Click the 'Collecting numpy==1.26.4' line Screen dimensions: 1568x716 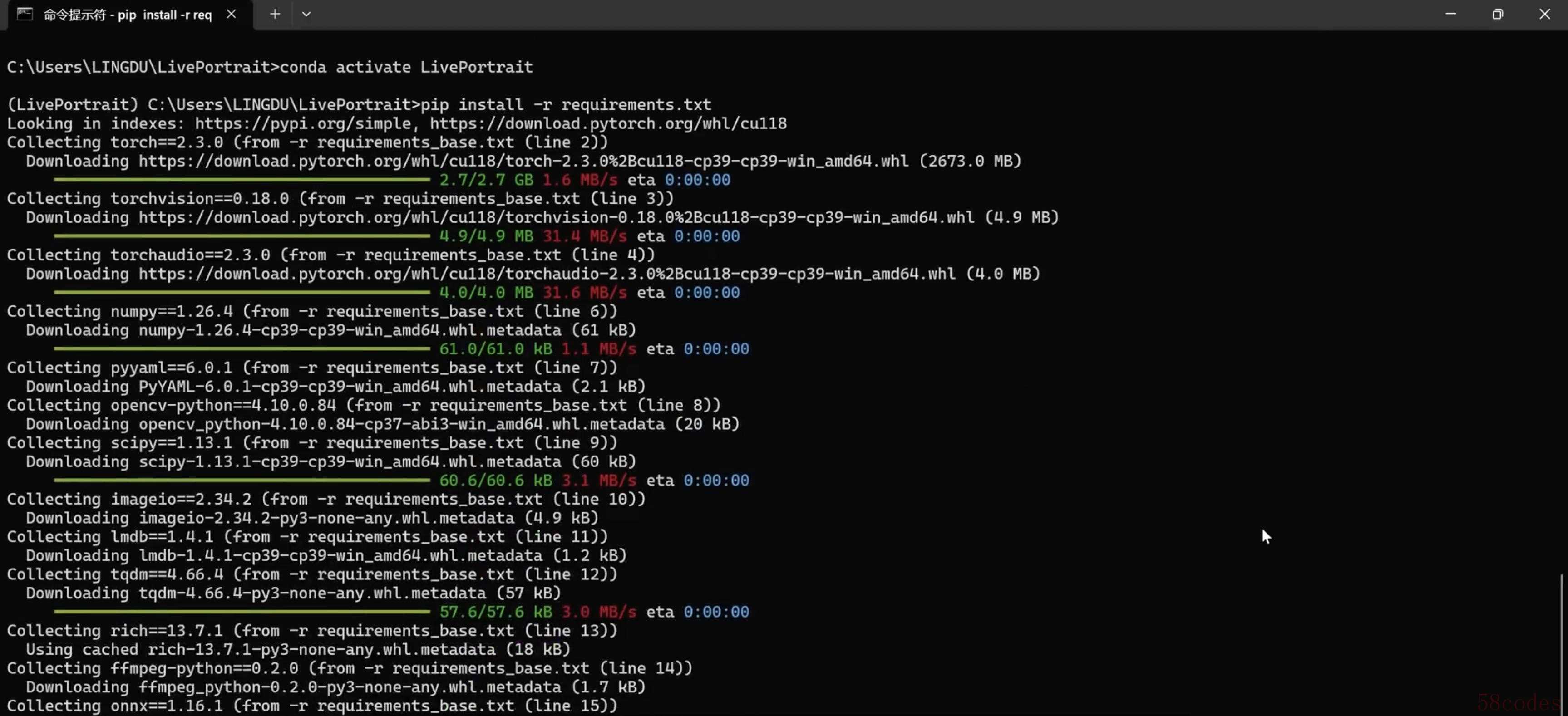coord(312,311)
